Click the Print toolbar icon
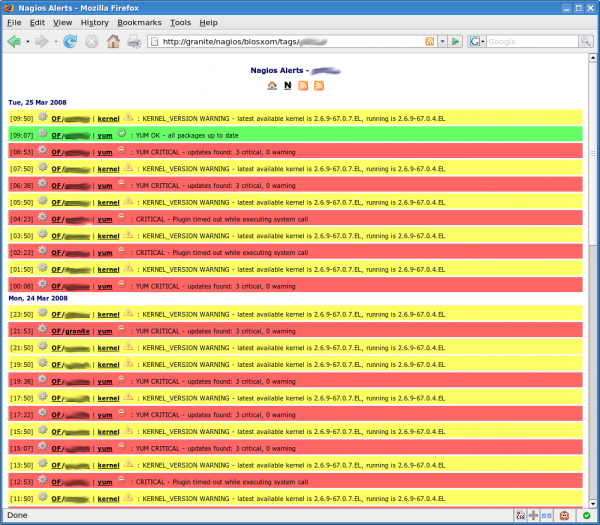 (134, 42)
